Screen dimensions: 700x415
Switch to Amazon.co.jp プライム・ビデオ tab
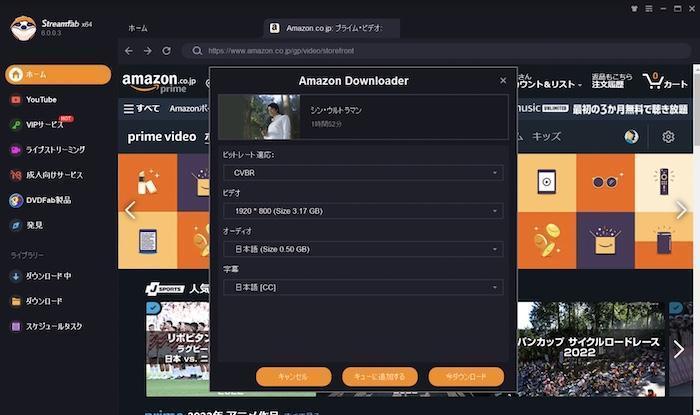coord(332,28)
